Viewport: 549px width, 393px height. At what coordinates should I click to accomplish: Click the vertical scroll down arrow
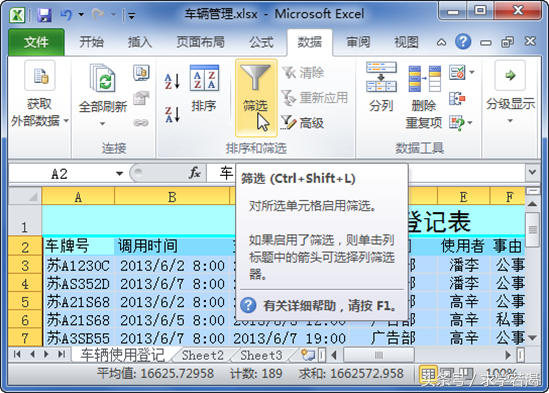[533, 338]
